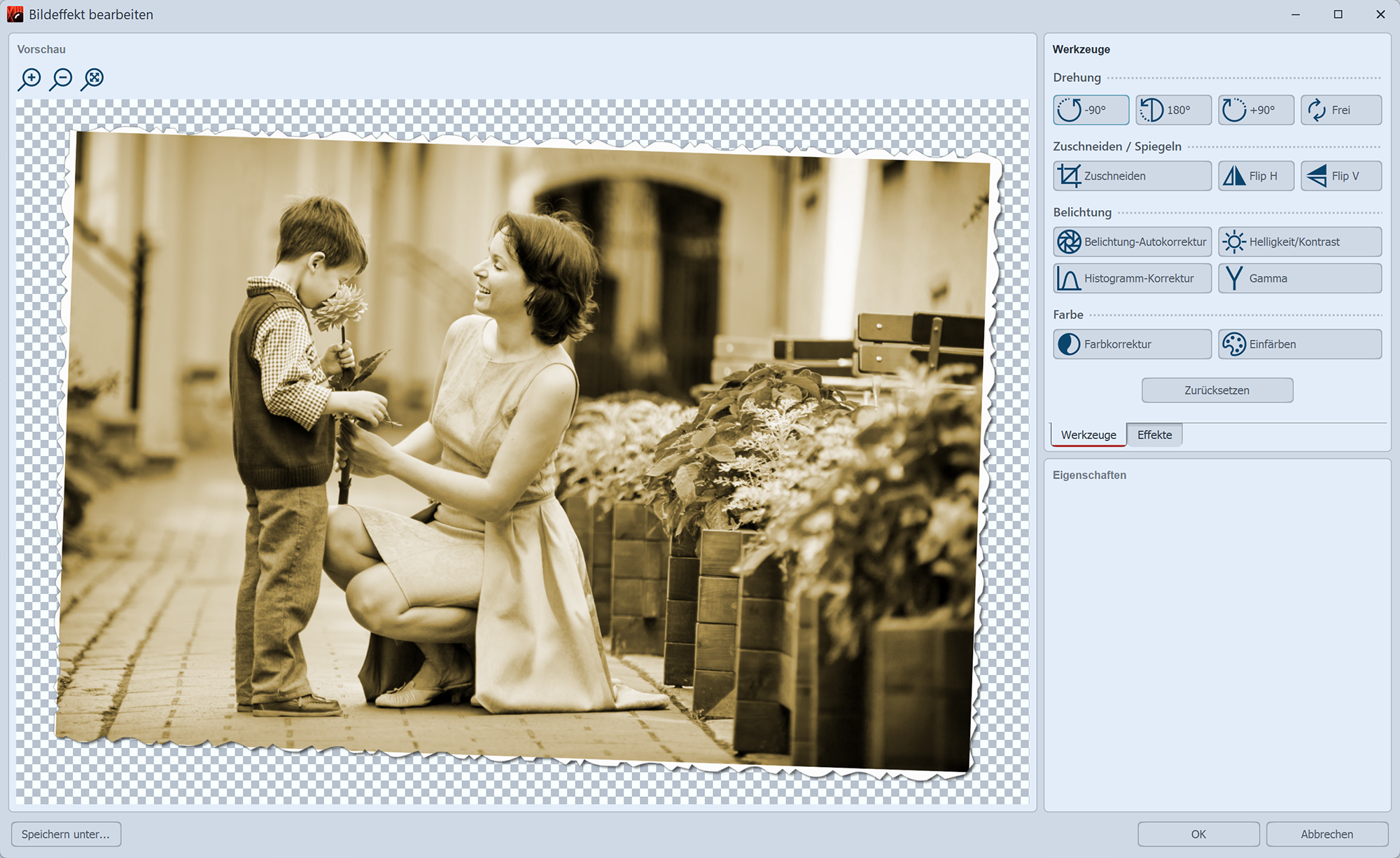This screenshot has width=1400, height=858.
Task: Rotate image by +90 degrees
Action: (1256, 110)
